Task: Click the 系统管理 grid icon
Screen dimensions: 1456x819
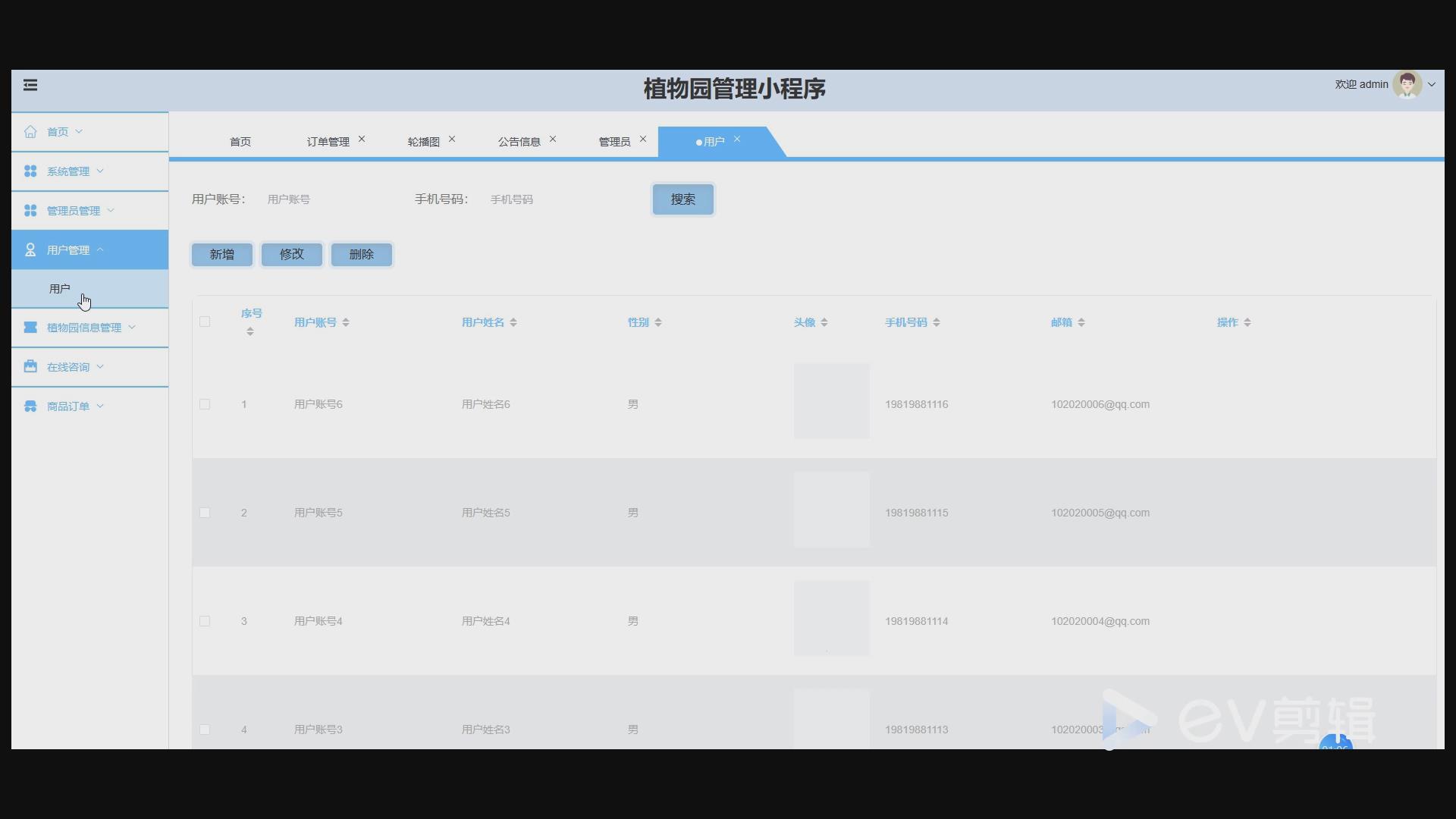Action: tap(30, 171)
